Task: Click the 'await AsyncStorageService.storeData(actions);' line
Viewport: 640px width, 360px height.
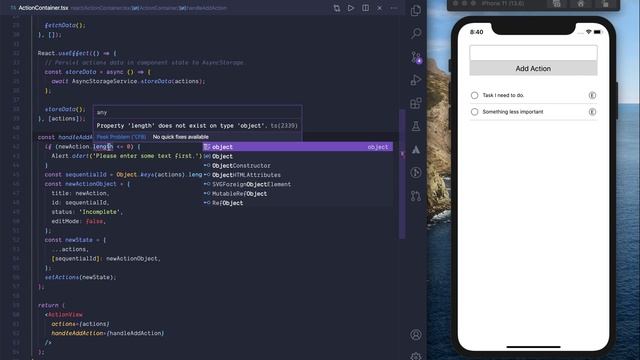Action: tap(128, 81)
